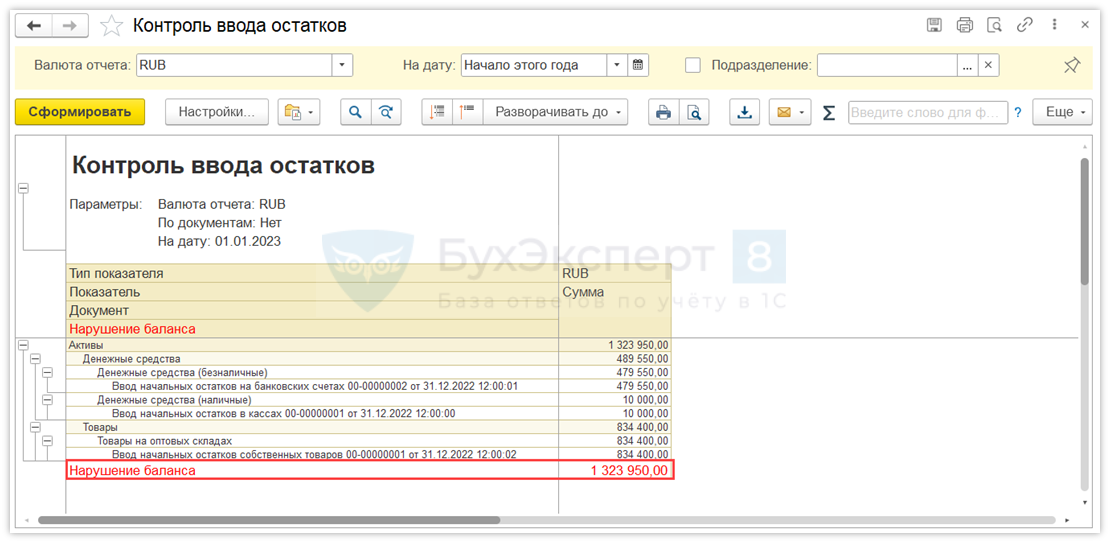Select the Товары row
This screenshot has height=543, width=1110.
[x=368, y=427]
